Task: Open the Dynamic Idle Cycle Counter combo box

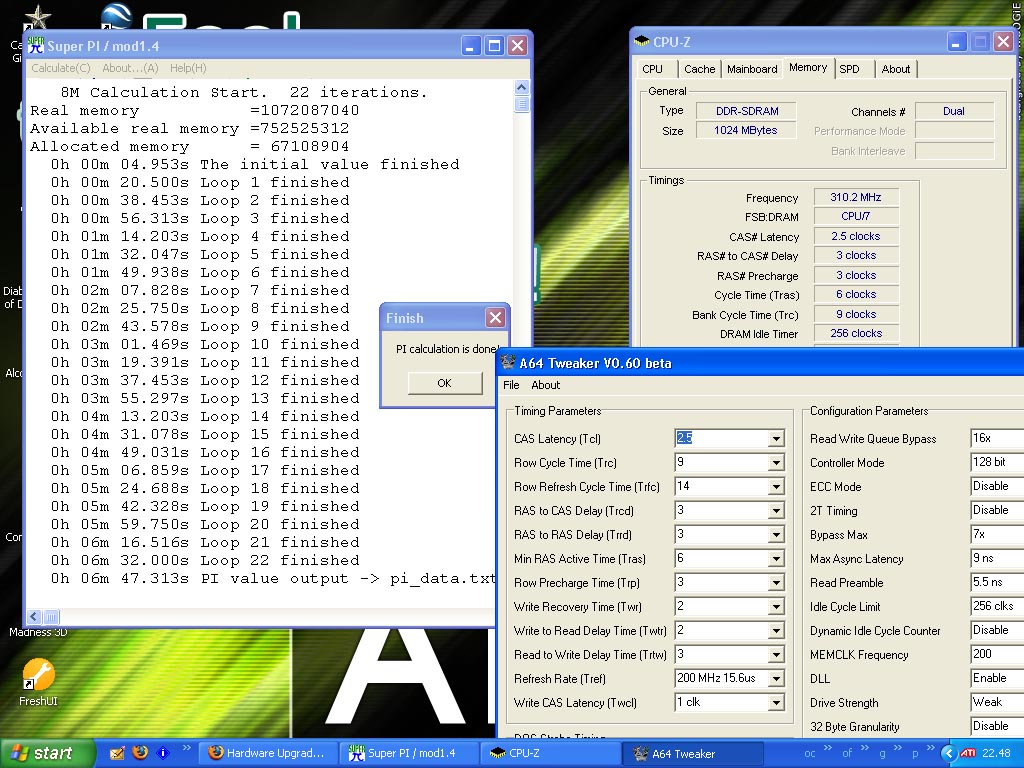Action: [997, 630]
